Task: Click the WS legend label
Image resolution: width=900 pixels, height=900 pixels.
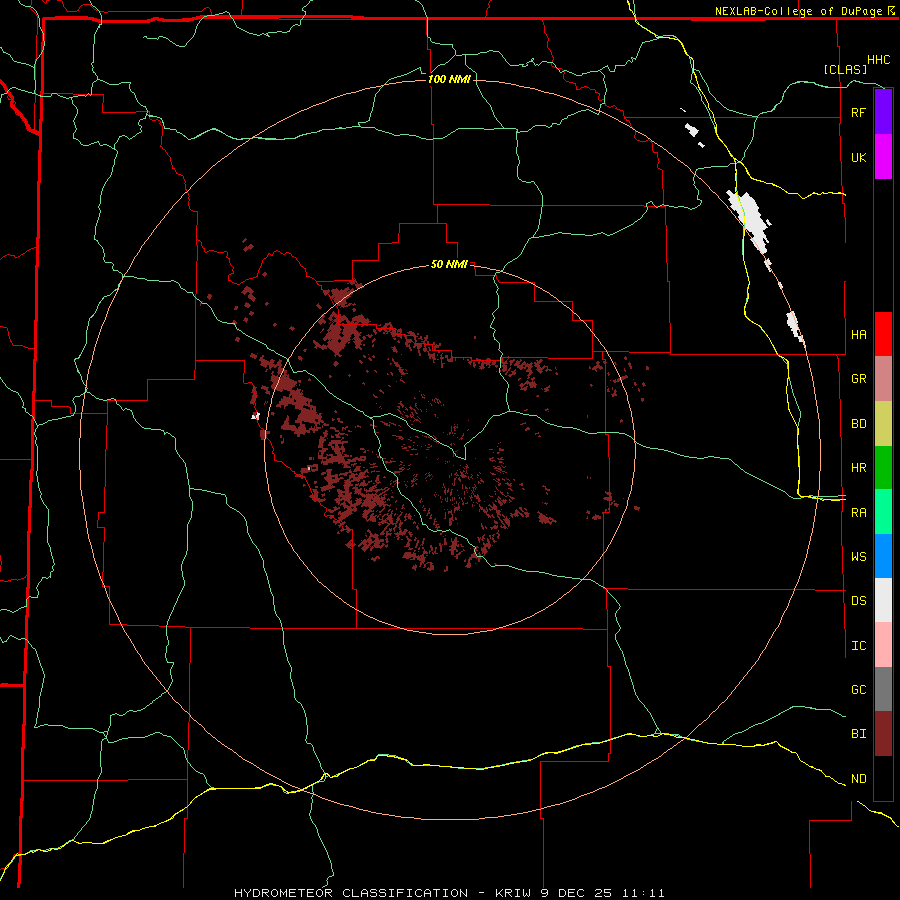Action: (x=858, y=557)
